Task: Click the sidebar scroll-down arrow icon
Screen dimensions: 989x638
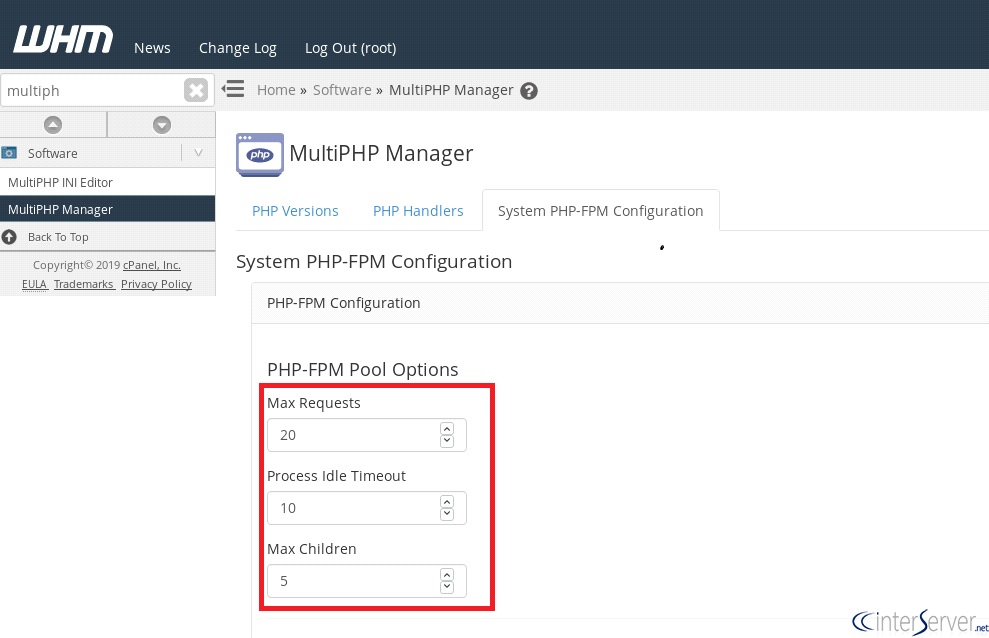Action: tap(162, 125)
